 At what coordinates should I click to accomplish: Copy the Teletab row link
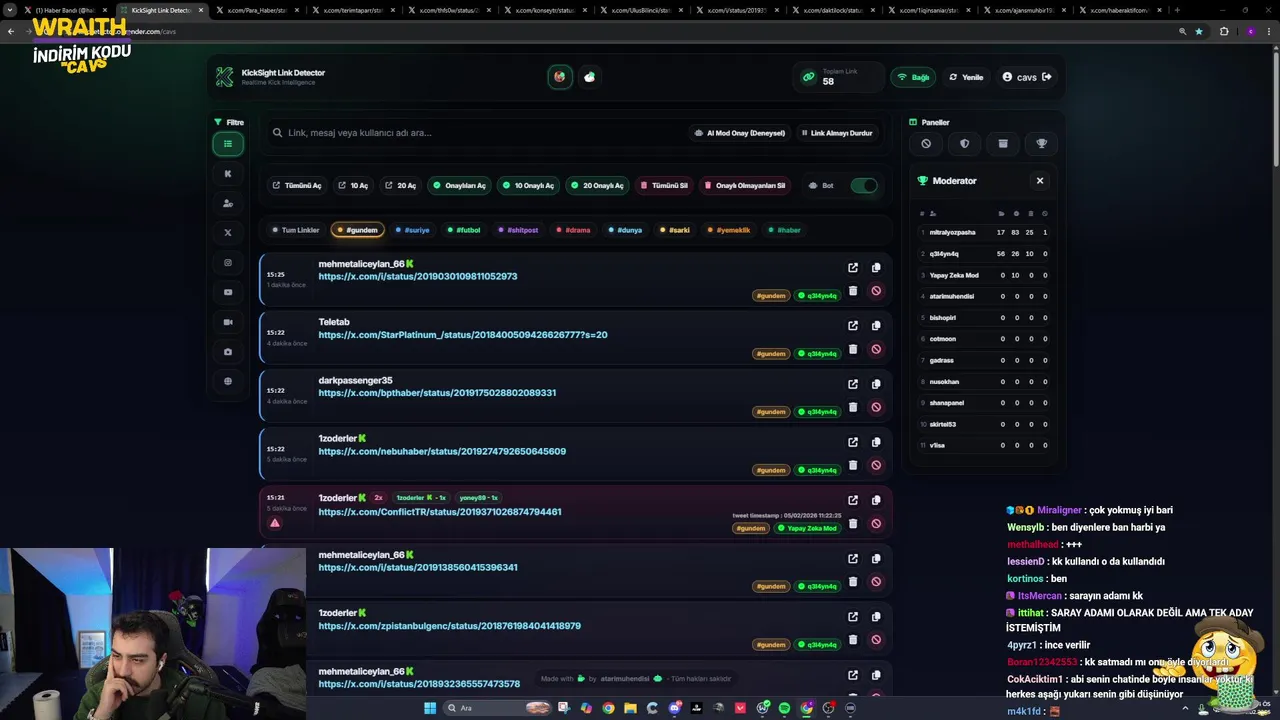click(876, 326)
